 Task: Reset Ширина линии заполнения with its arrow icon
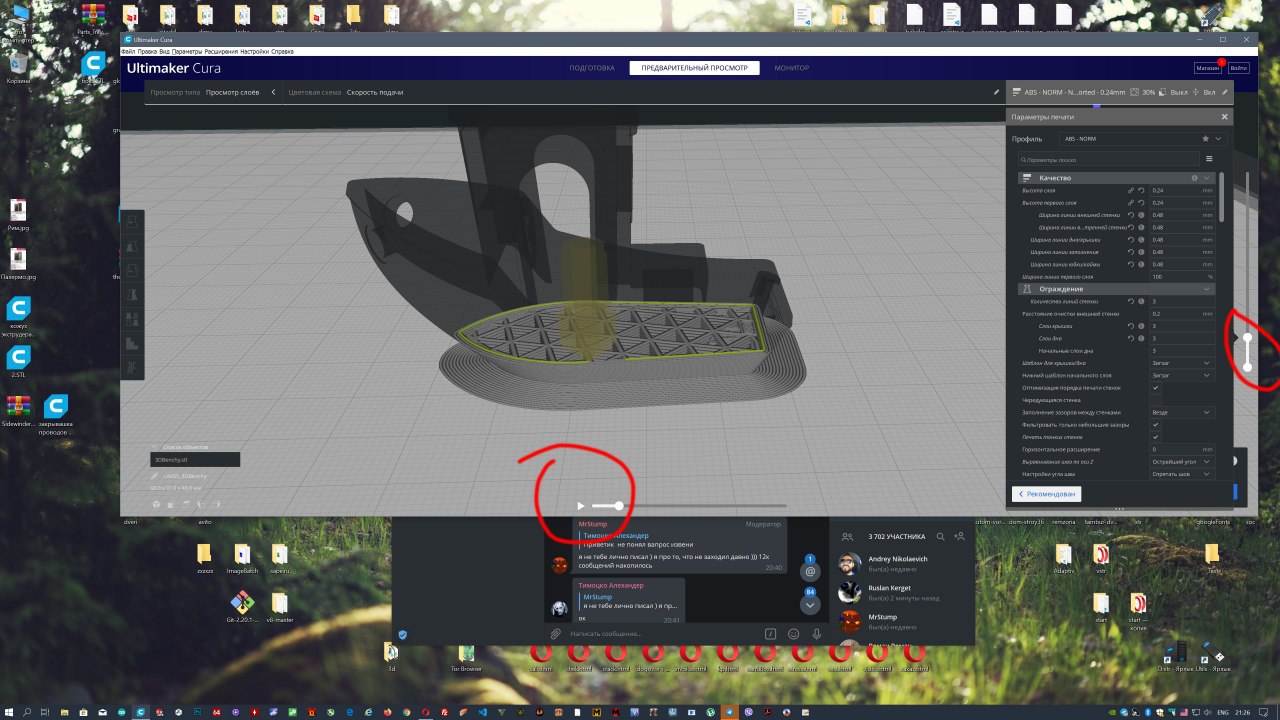point(1131,252)
